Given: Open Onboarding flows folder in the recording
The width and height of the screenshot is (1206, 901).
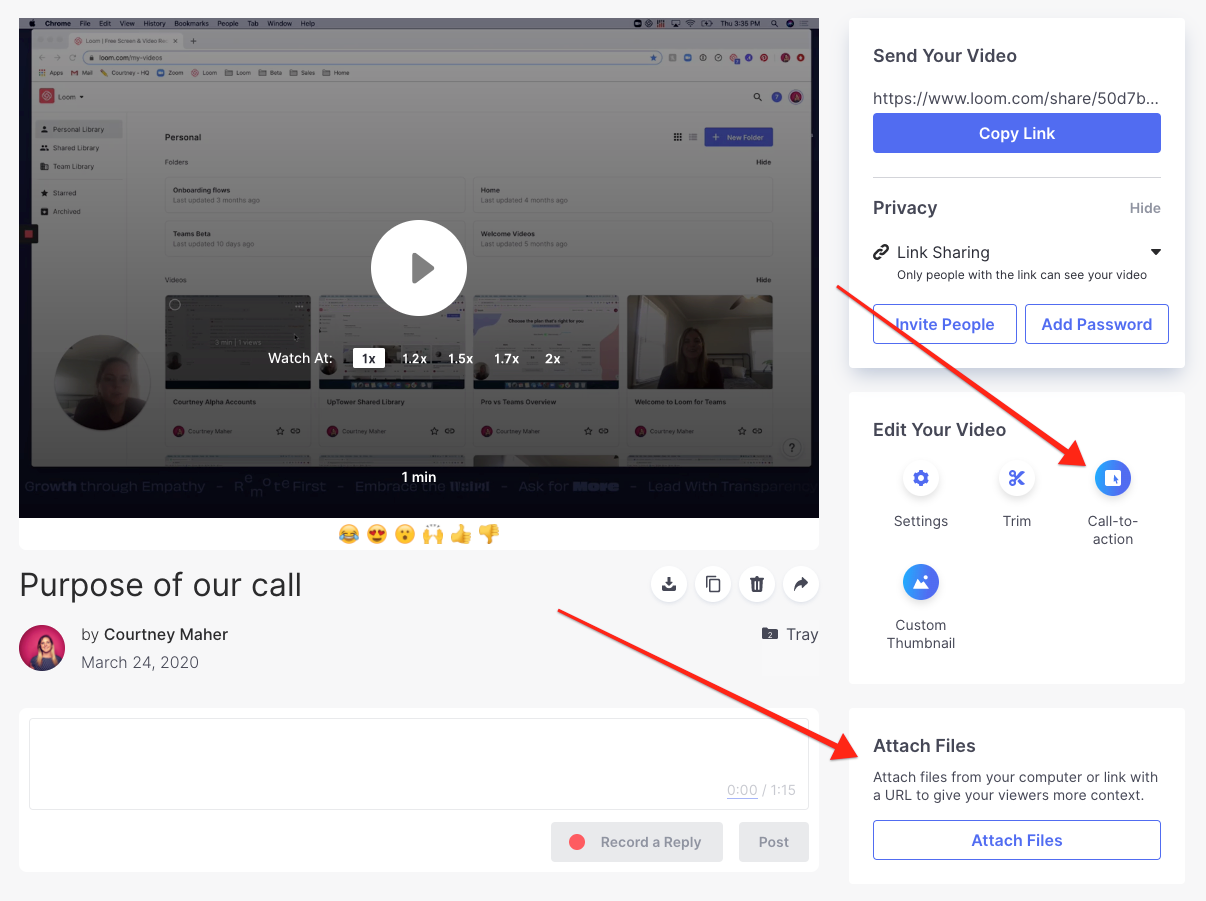Looking at the screenshot, I should click(315, 194).
